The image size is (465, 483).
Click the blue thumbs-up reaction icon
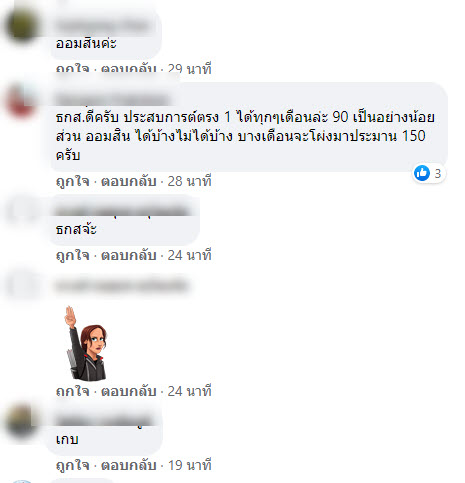422,173
